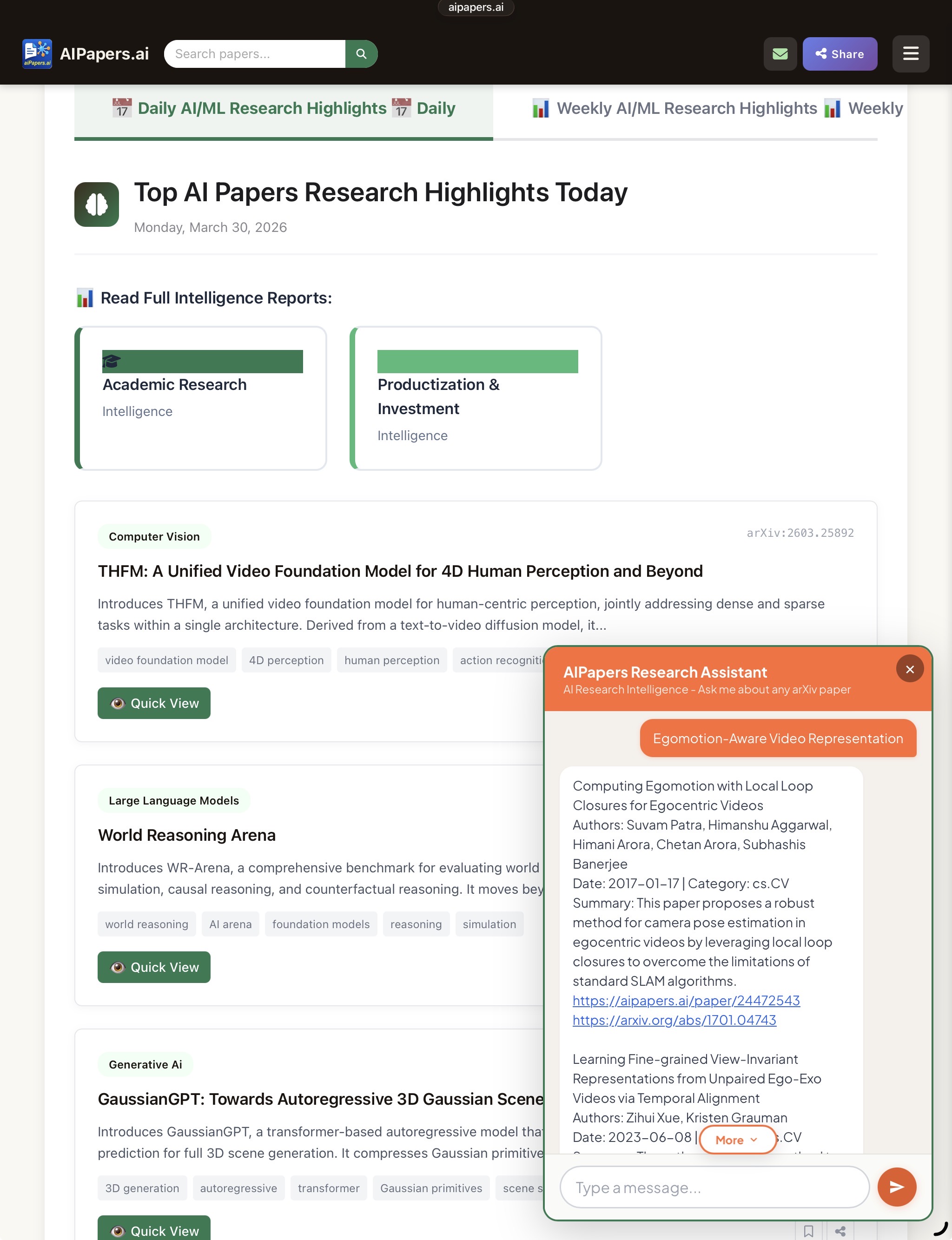
Task: Select the human perception tag
Action: coord(391,660)
